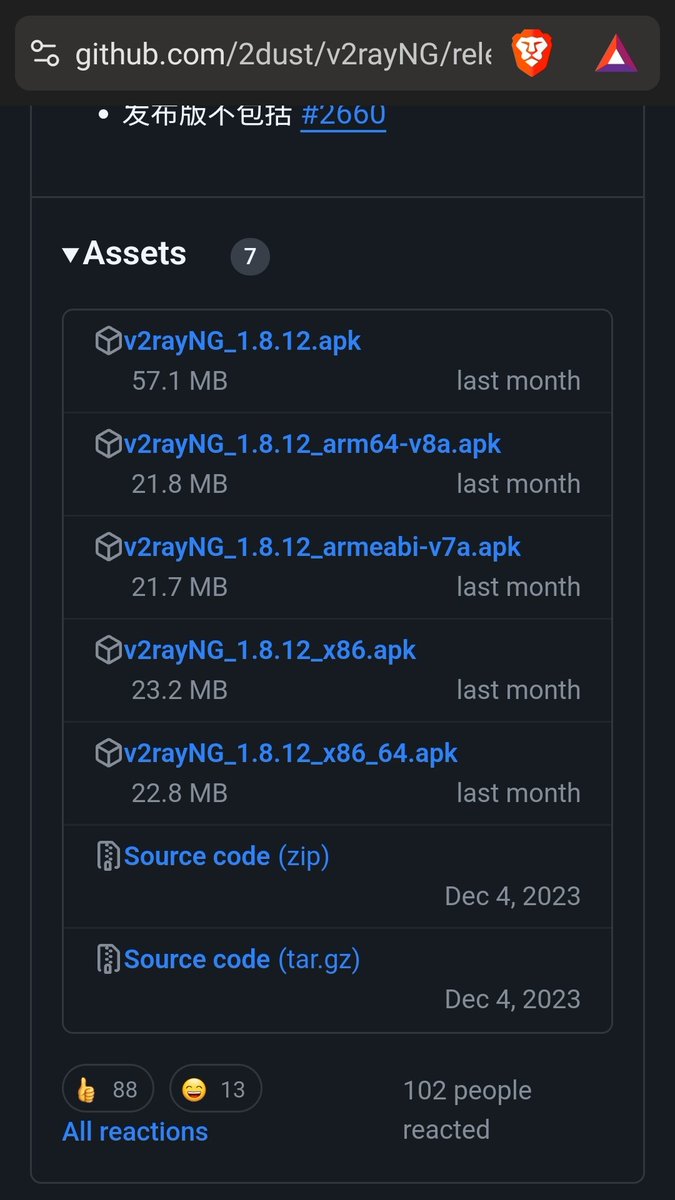Download v2rayNG_1.8.12_x86.apk
Viewport: 675px width, 1200px height.
click(270, 650)
